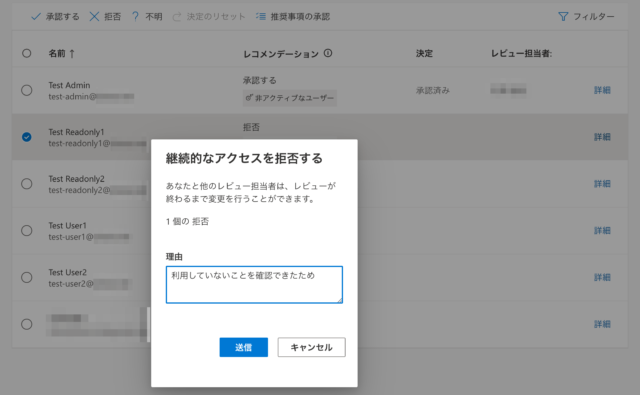Click the キャンセル button in dialog
Image resolution: width=640 pixels, height=395 pixels.
pos(311,347)
